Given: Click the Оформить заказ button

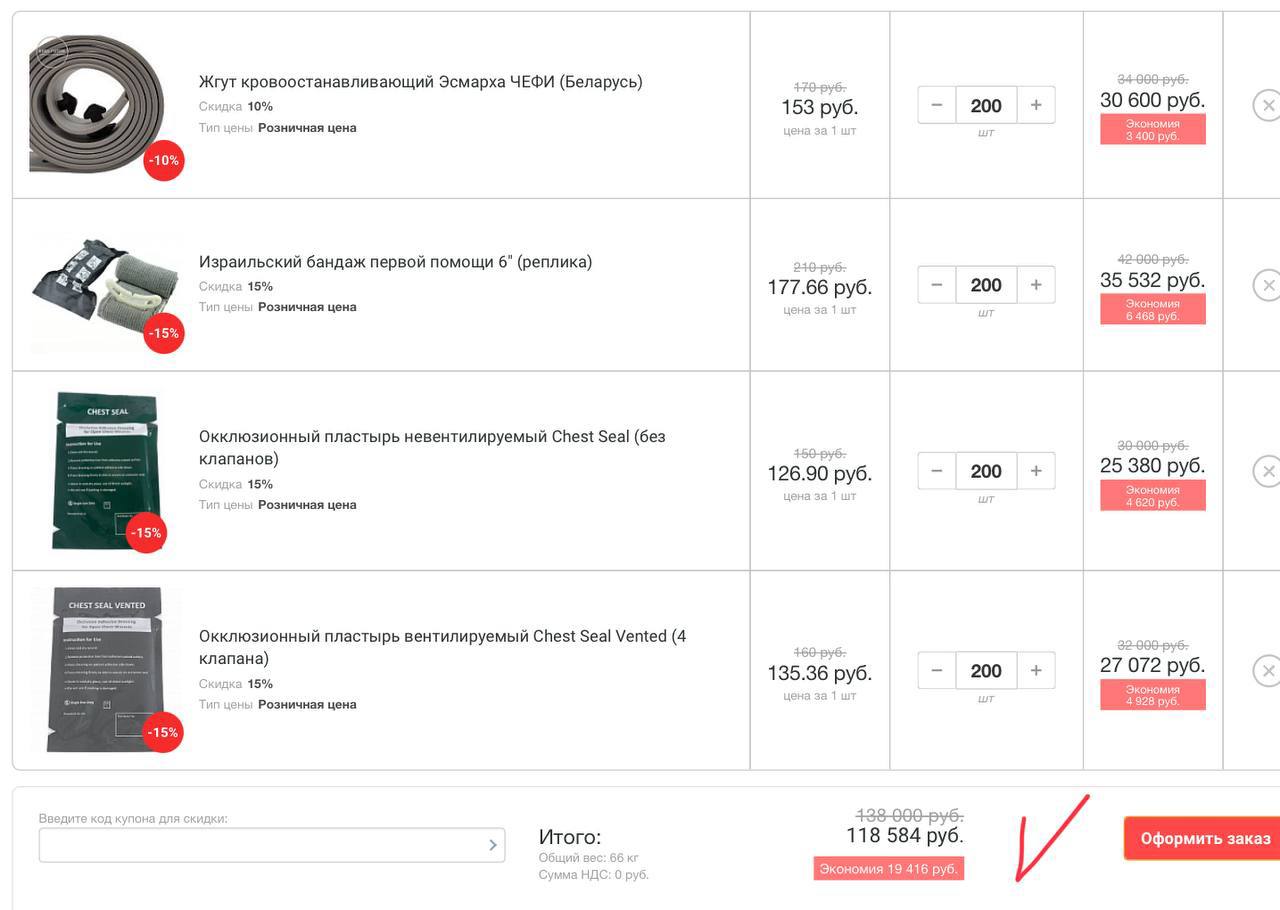Looking at the screenshot, I should (1204, 838).
